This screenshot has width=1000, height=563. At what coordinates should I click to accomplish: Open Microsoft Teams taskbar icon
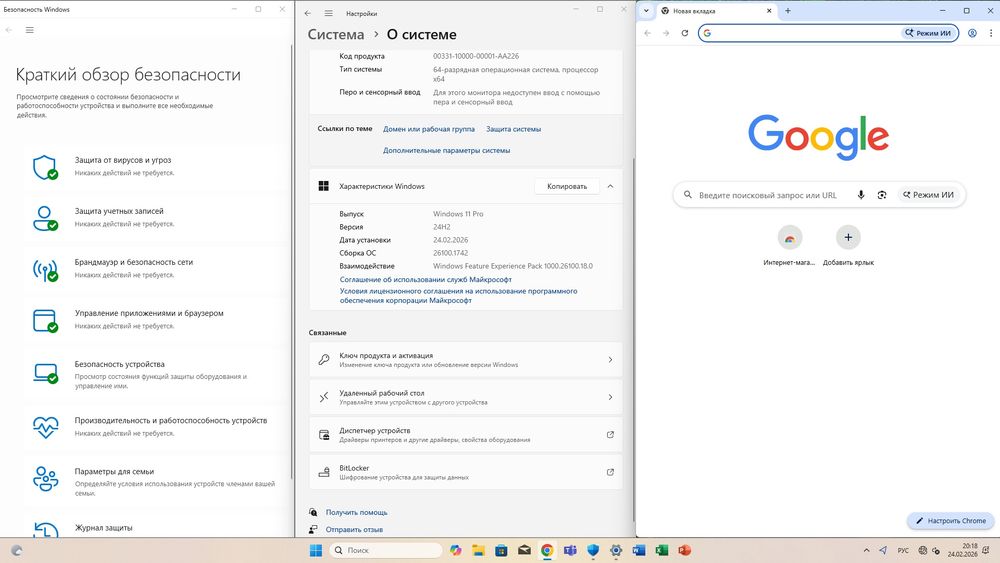[570, 550]
